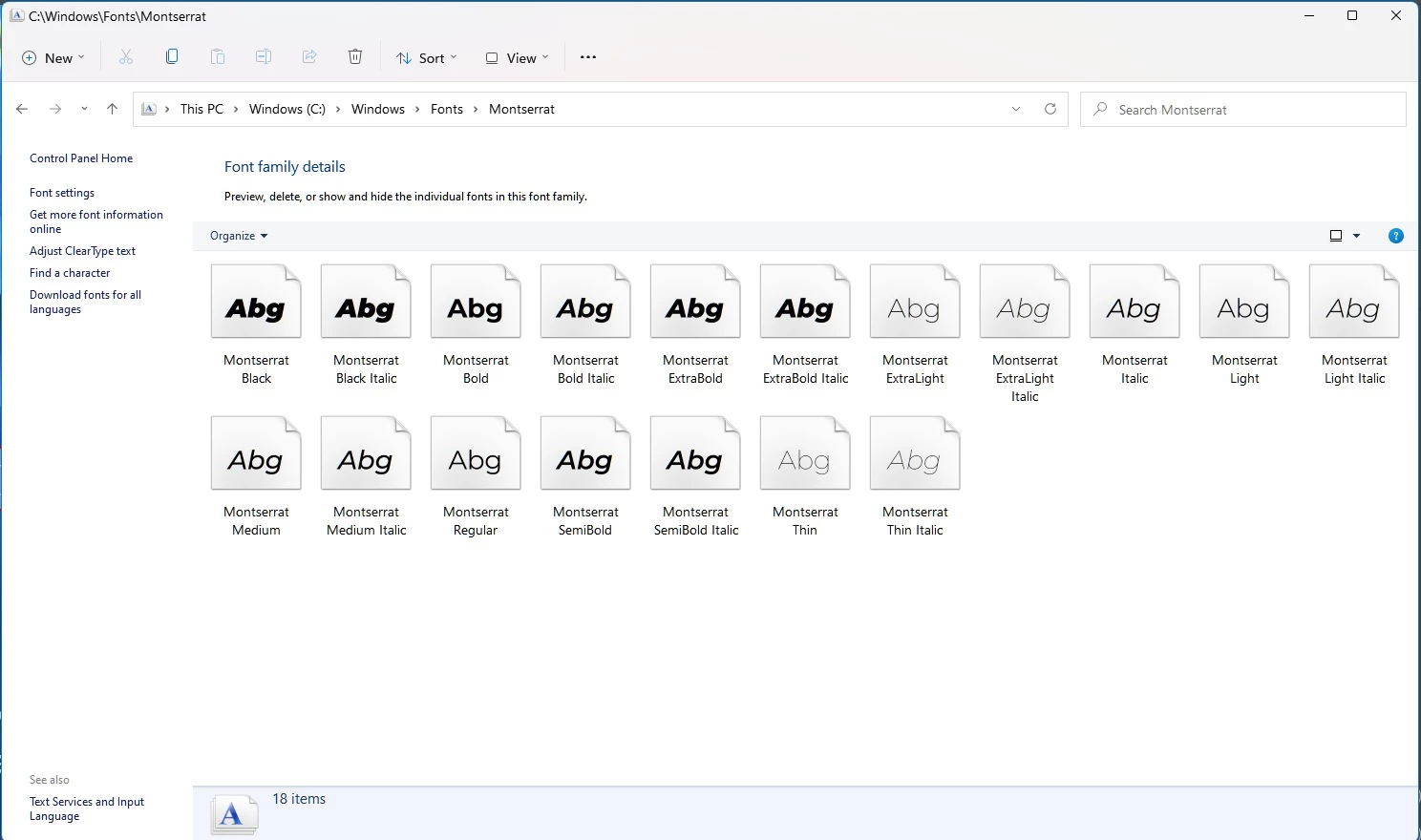
Task: Select the Montserrat Medium font icon
Action: tap(256, 453)
